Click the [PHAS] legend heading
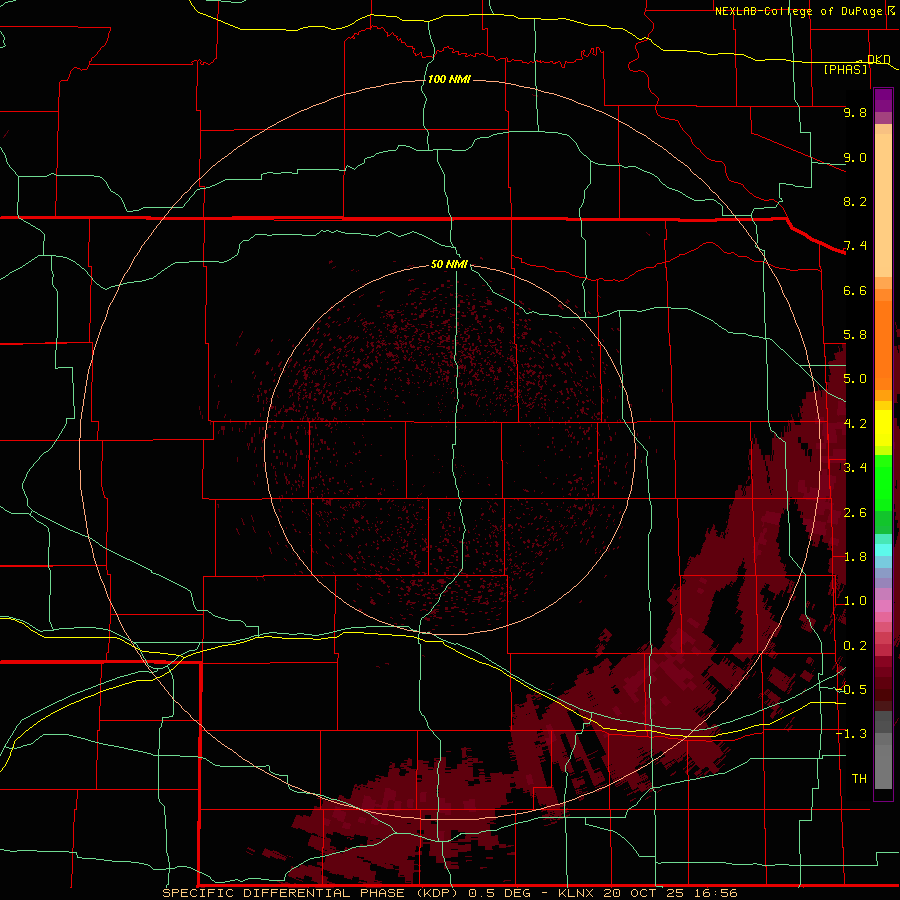This screenshot has height=900, width=900. pos(845,69)
